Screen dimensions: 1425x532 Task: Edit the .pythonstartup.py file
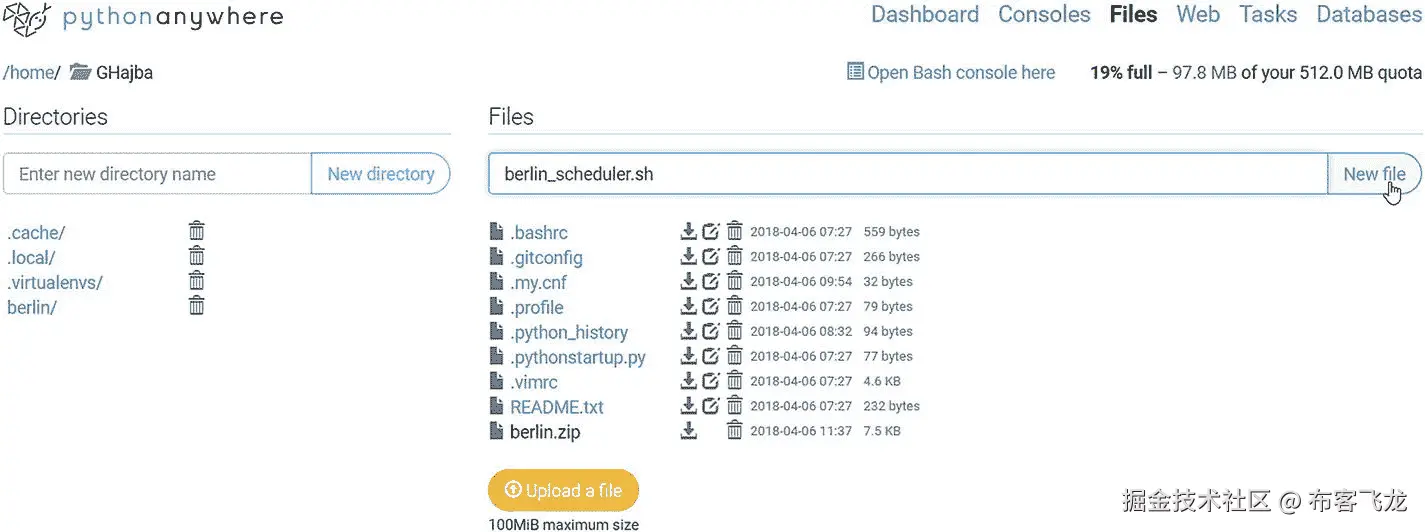pyautogui.click(x=711, y=356)
